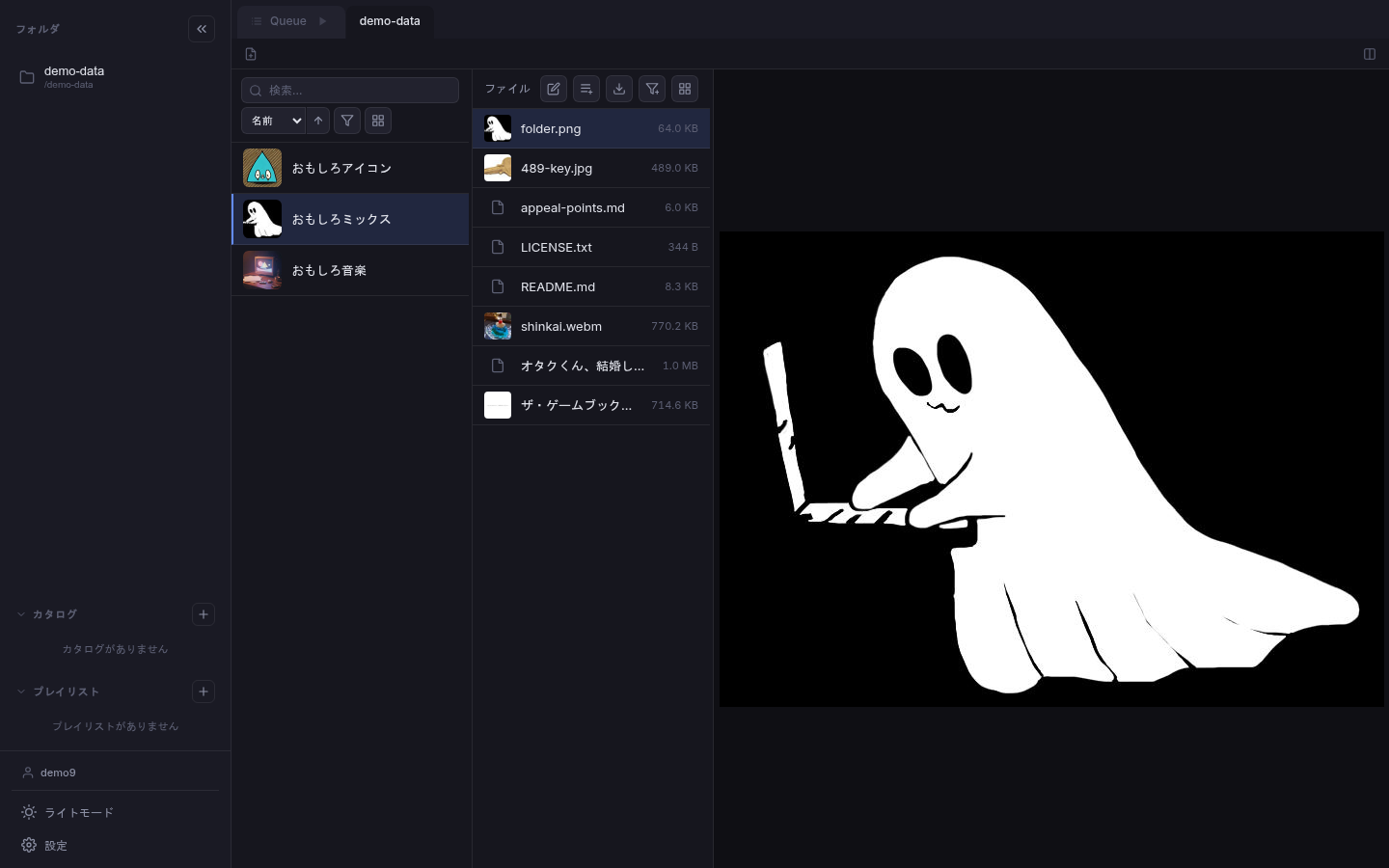
Task: Click the add-filter funnel icon in file toolbar
Action: pyautogui.click(x=652, y=89)
